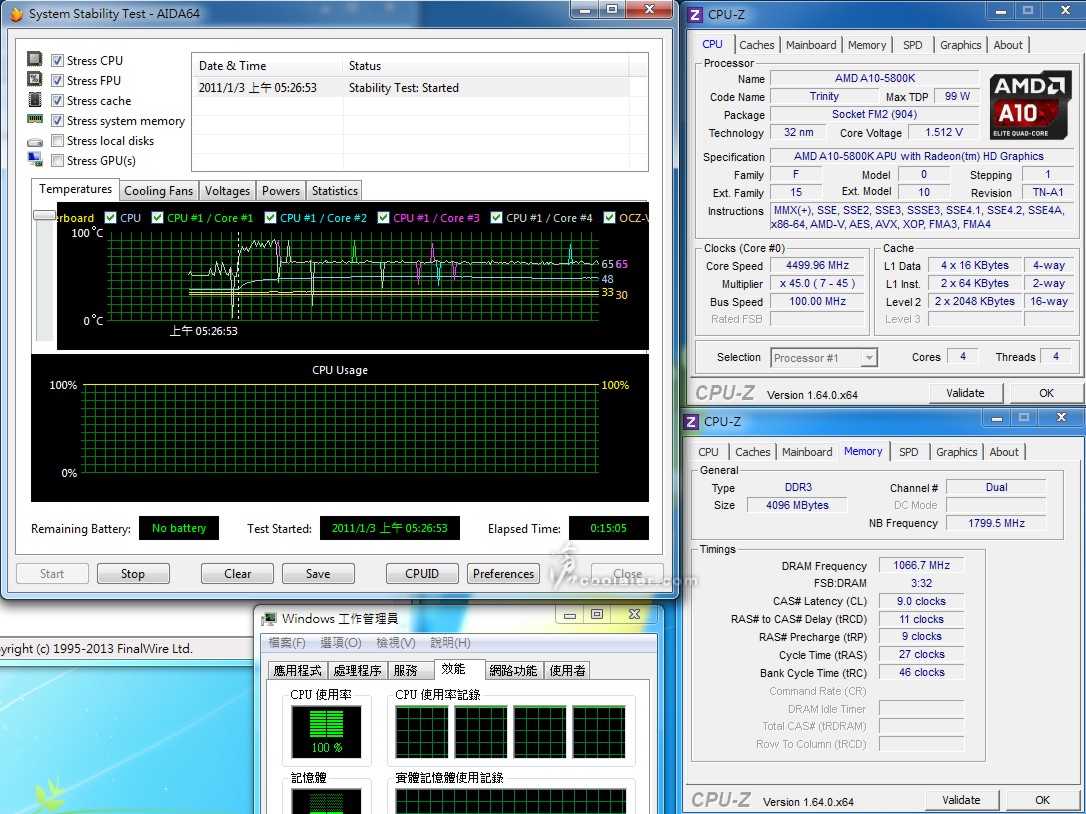Screen dimensions: 1086x814
Task: Click the AIDA64 flame icon in title bar
Action: point(15,13)
